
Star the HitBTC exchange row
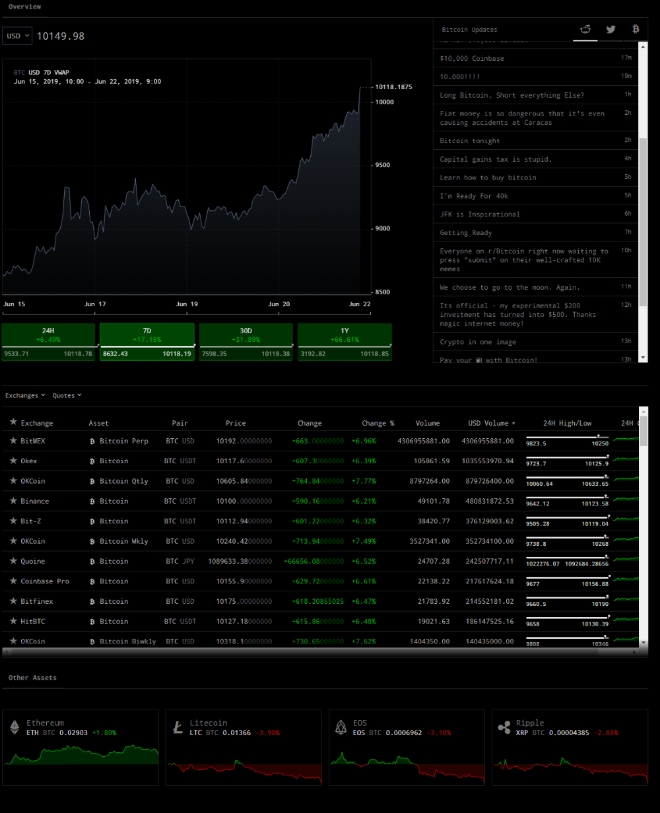[x=13, y=621]
